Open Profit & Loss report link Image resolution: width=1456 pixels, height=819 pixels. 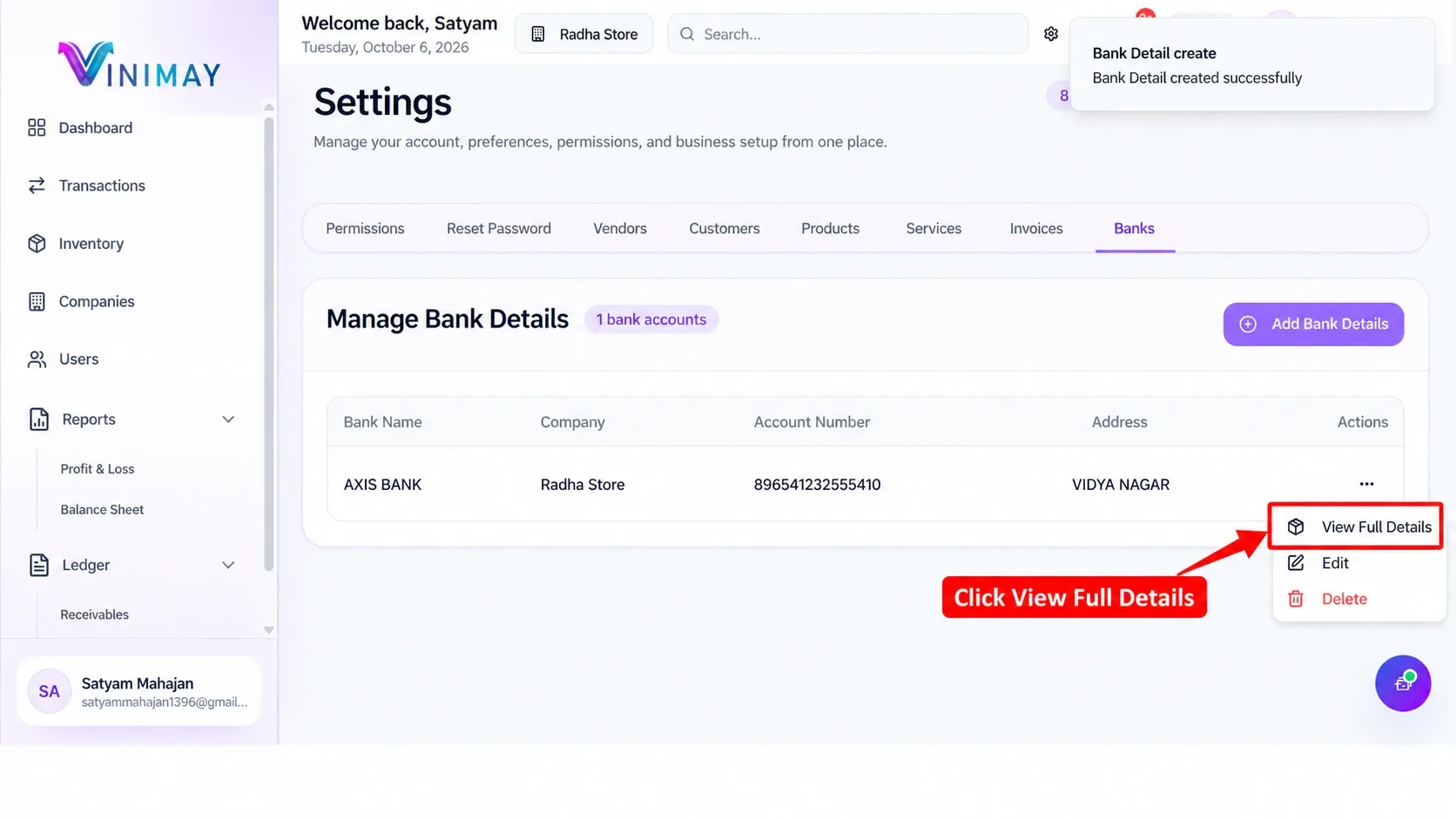tap(98, 469)
